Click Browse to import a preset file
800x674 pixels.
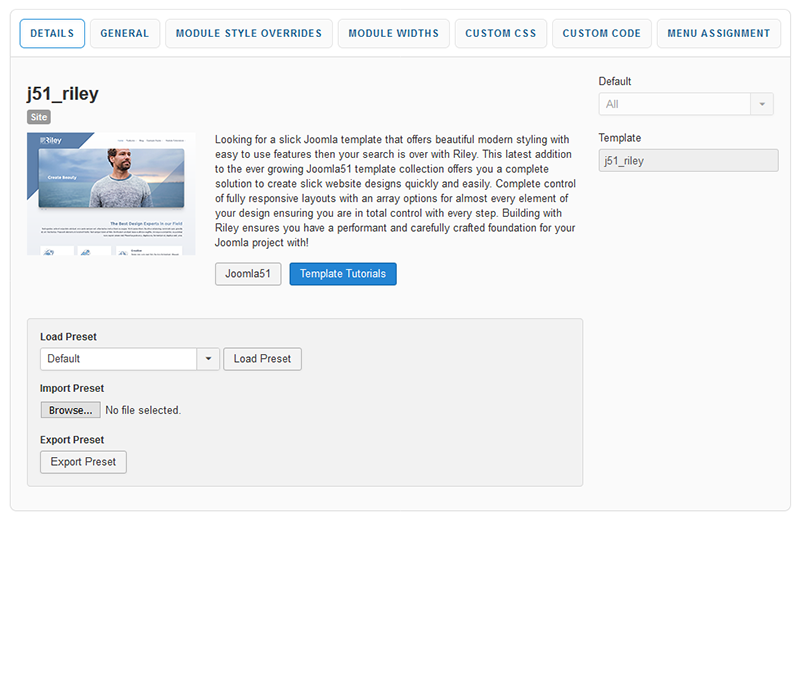[70, 410]
